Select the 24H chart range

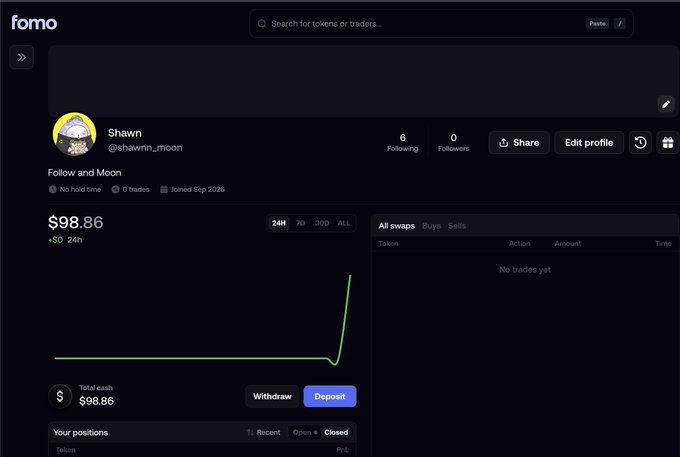[x=278, y=223]
